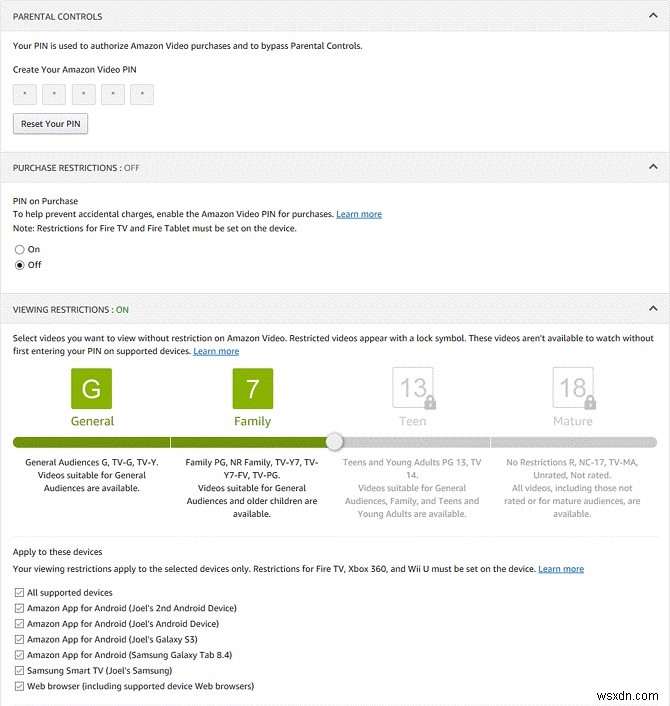Click the last PIN digit input box
The height and width of the screenshot is (706, 670).
tap(142, 95)
